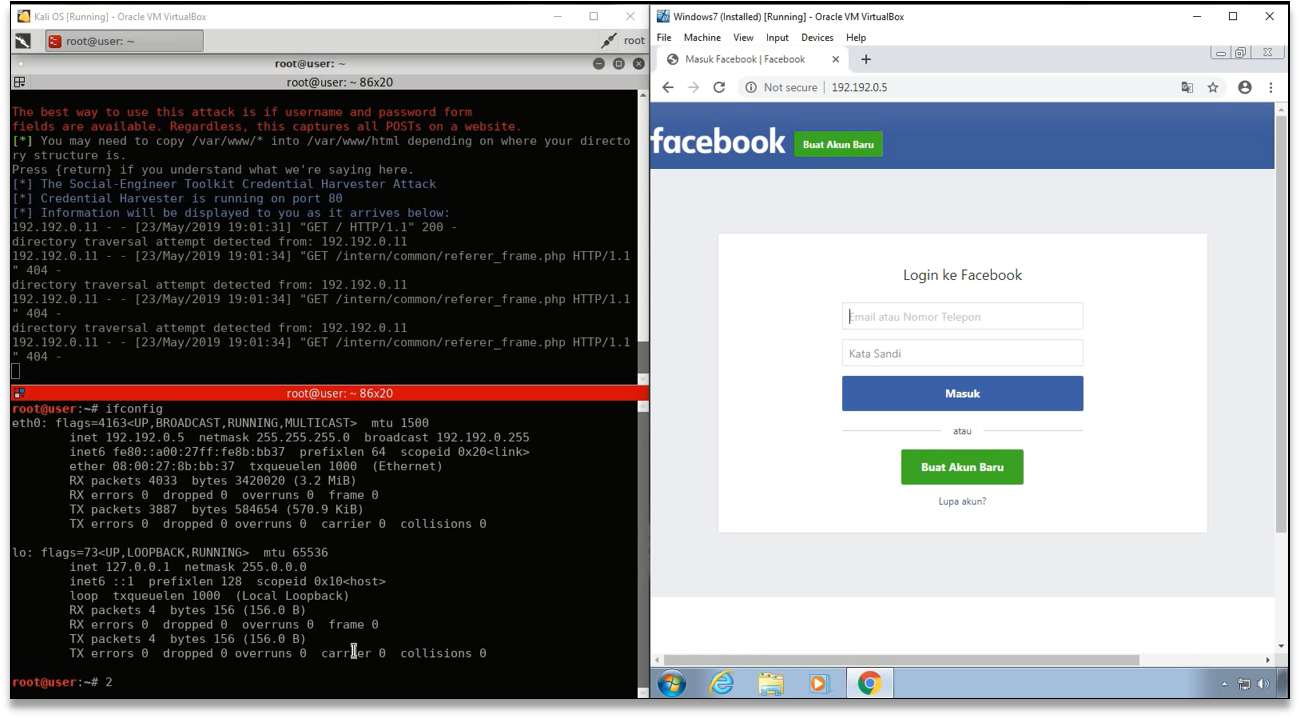This screenshot has width=1300, height=719.
Task: Go back in Chrome
Action: click(x=668, y=87)
